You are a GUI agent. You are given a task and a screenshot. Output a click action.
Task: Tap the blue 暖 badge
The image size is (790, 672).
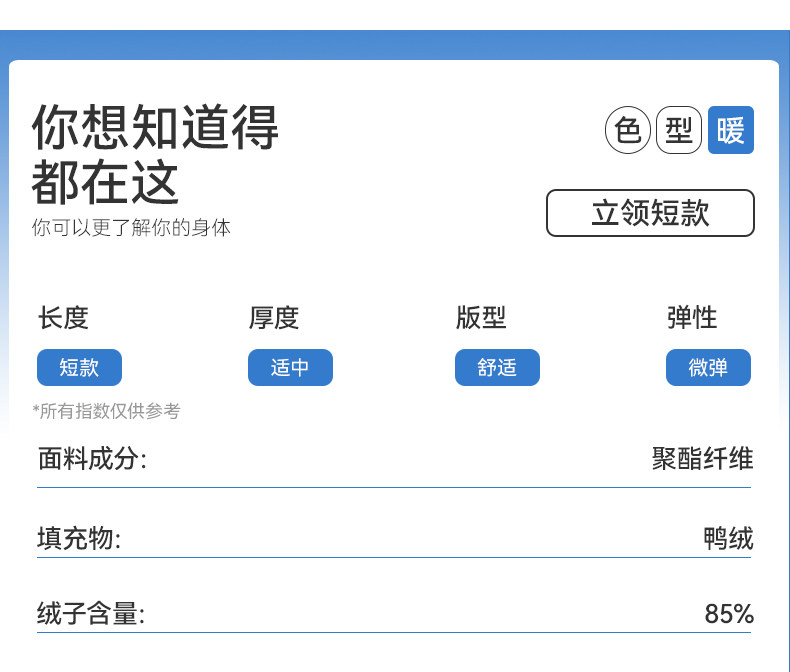[731, 131]
